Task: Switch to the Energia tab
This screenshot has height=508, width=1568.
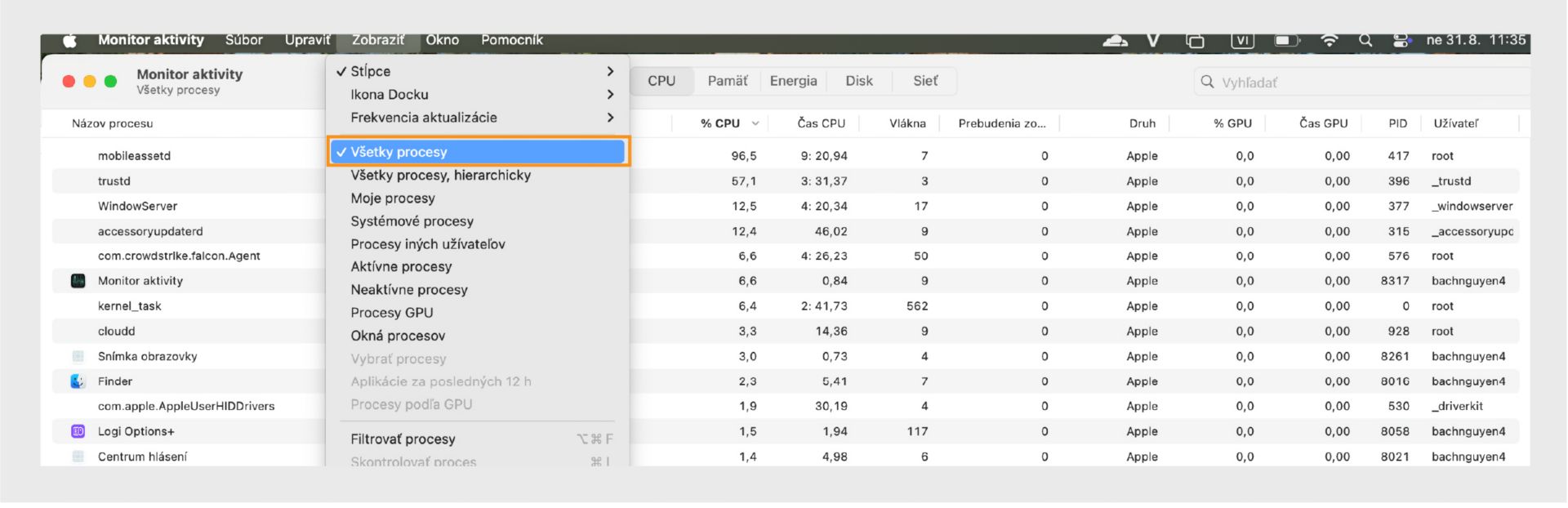Action: point(793,81)
